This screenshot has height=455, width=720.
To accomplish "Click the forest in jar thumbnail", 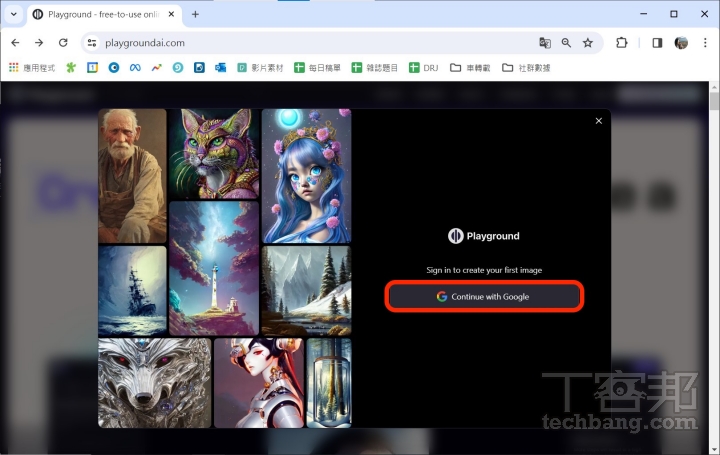I will coord(329,383).
